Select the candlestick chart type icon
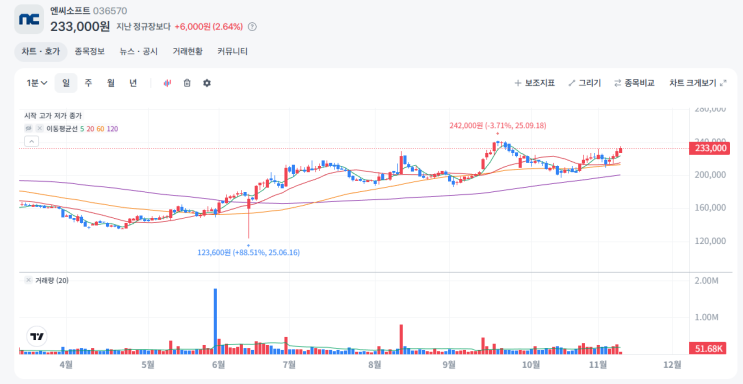 pos(167,83)
